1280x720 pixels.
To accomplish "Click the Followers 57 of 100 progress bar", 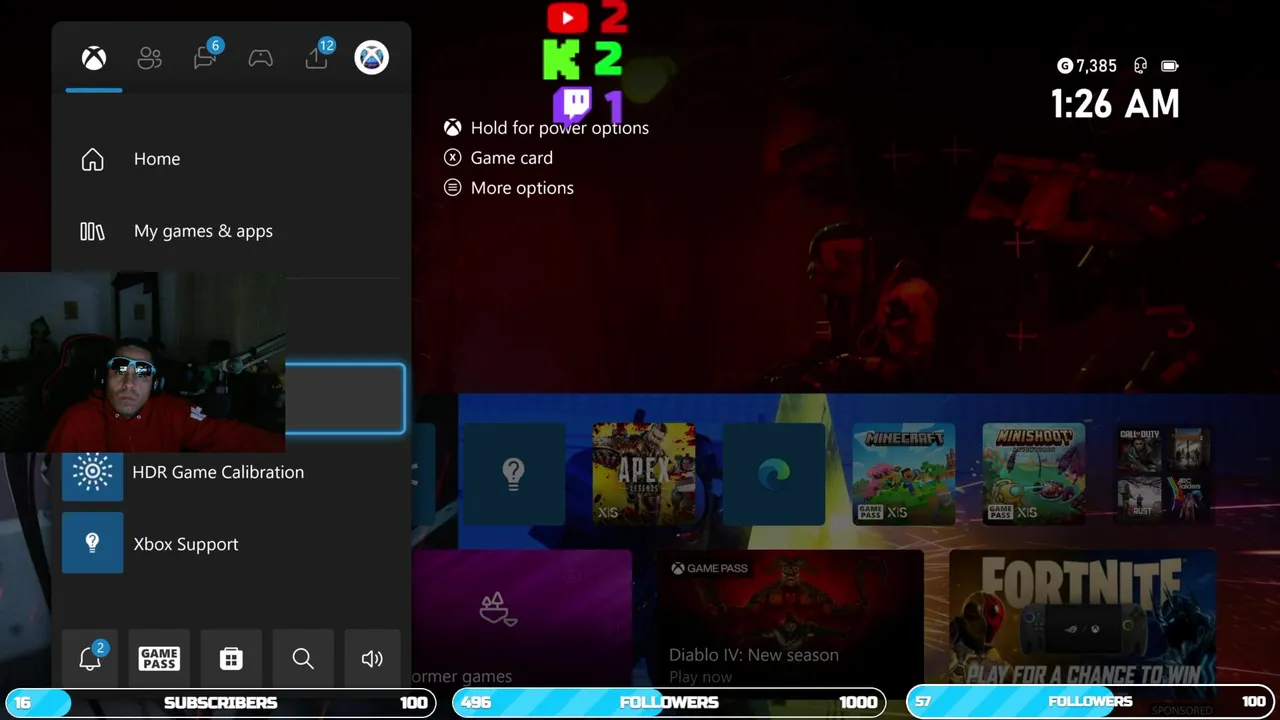I will point(1091,702).
